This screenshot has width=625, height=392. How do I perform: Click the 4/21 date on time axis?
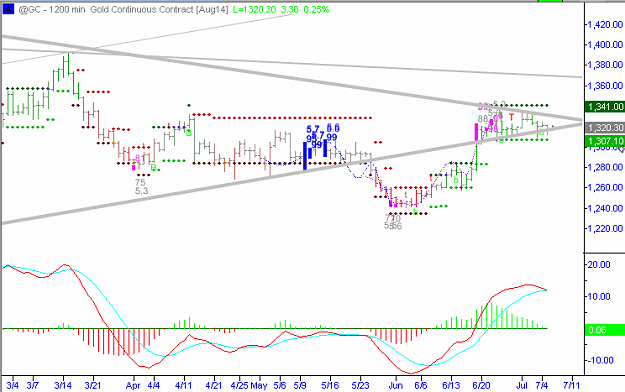[214, 386]
